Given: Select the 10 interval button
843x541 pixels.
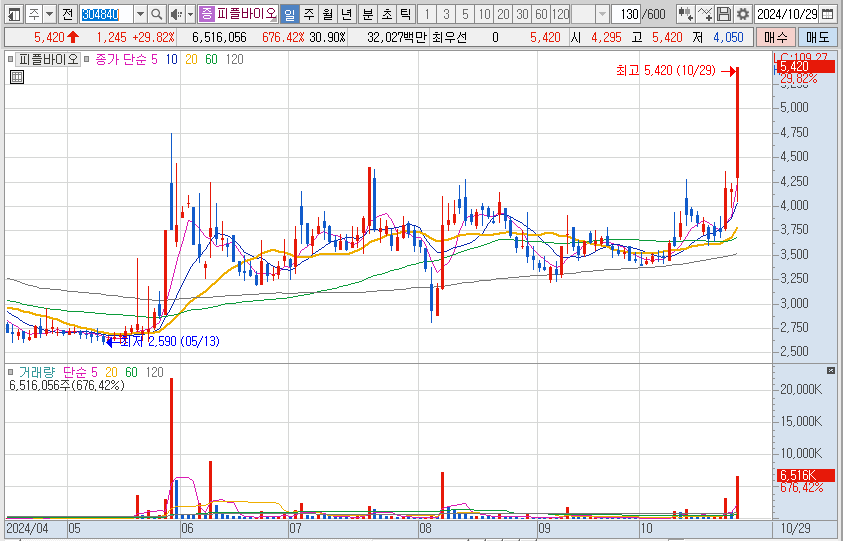Looking at the screenshot, I should 484,14.
